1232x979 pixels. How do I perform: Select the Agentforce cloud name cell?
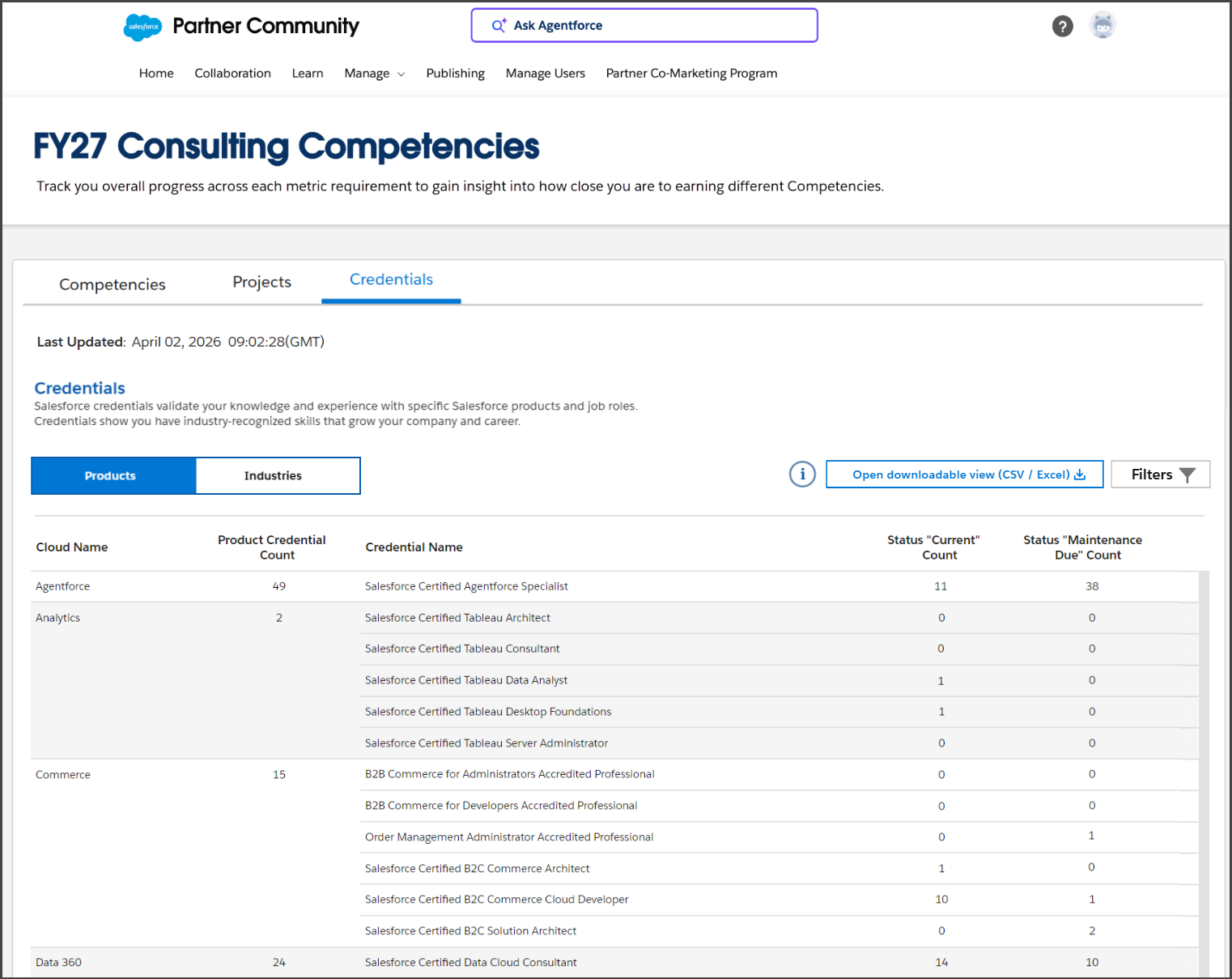[x=62, y=586]
